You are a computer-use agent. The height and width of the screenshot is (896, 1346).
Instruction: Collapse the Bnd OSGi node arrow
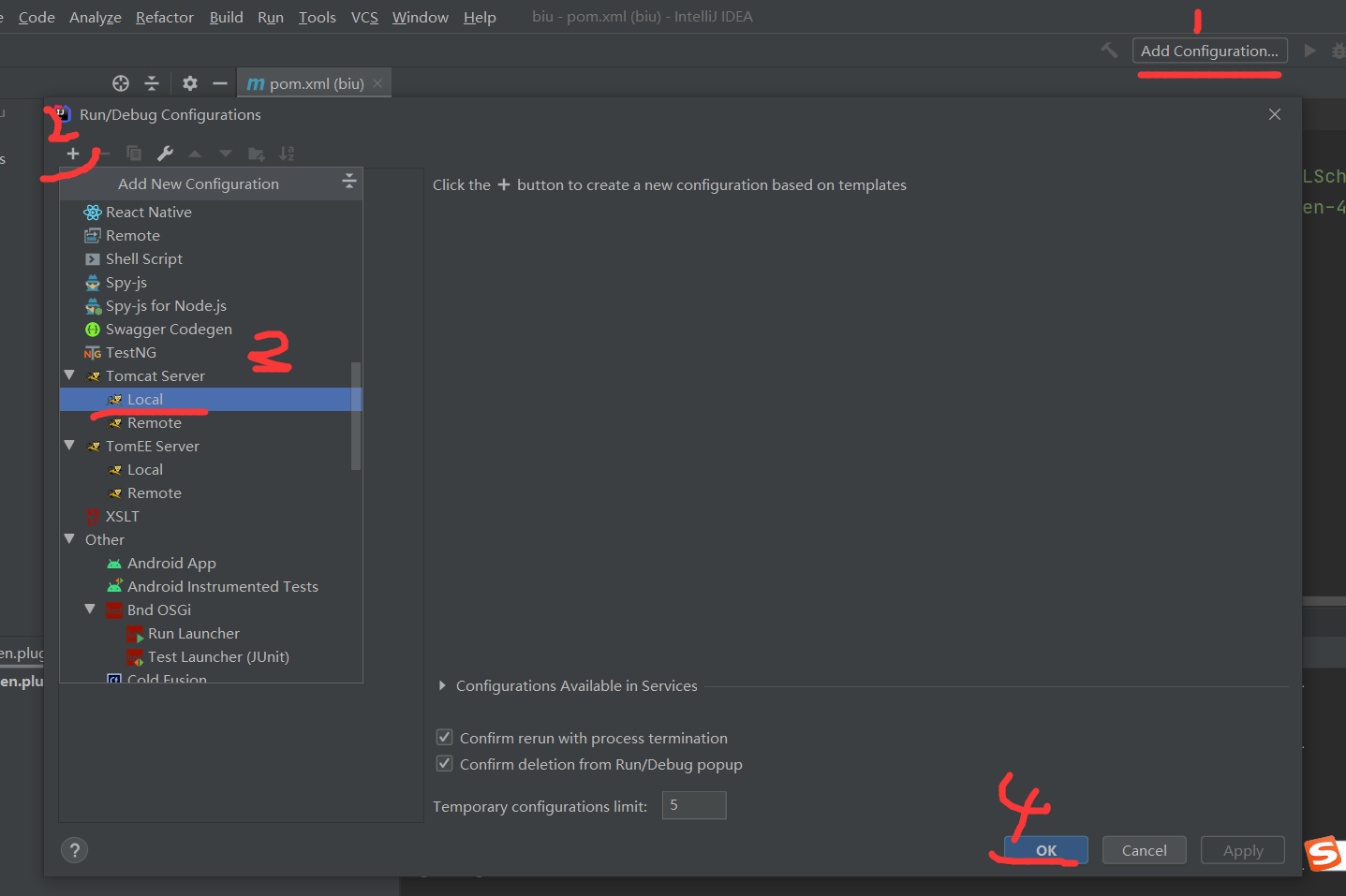point(90,610)
